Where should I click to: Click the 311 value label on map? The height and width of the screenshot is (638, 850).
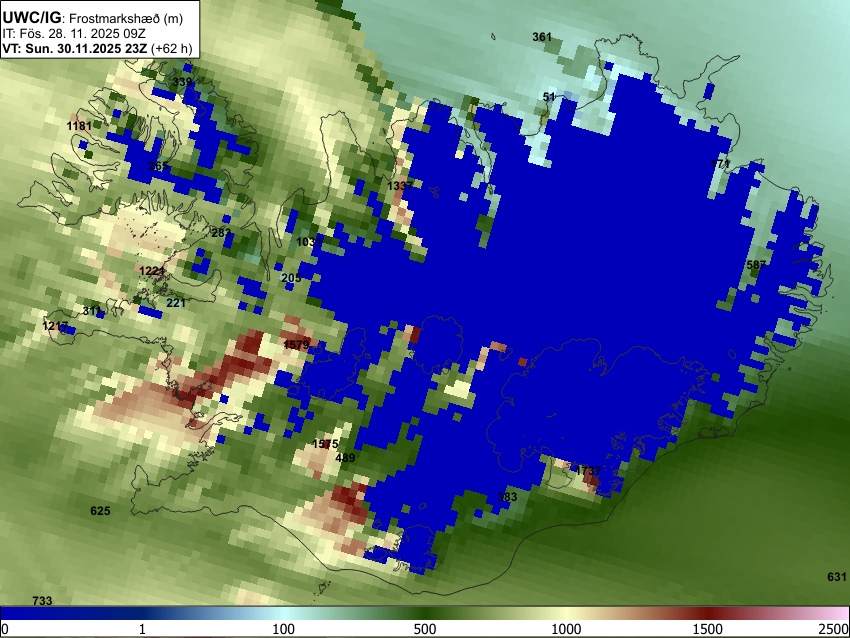[92, 311]
